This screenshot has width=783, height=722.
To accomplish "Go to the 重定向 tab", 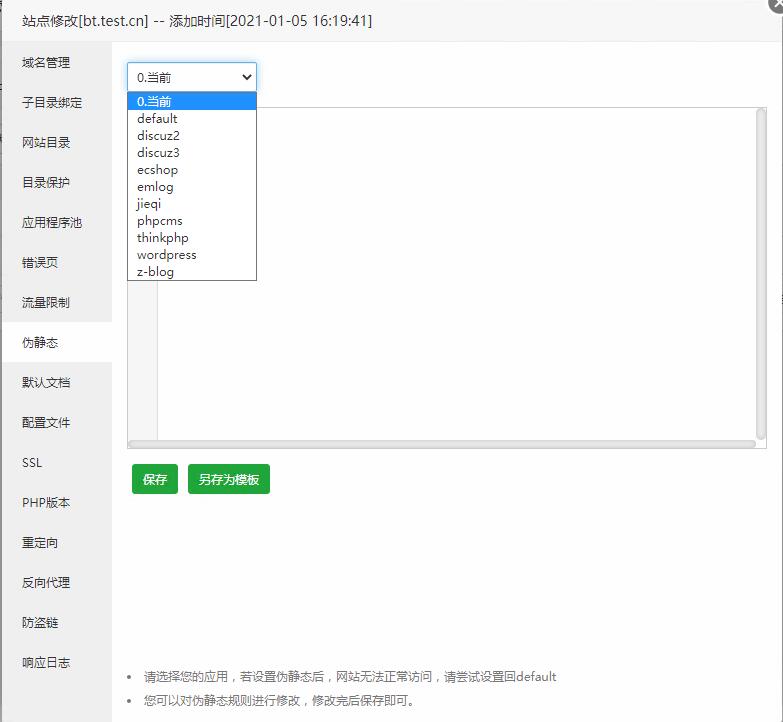I will 57,542.
